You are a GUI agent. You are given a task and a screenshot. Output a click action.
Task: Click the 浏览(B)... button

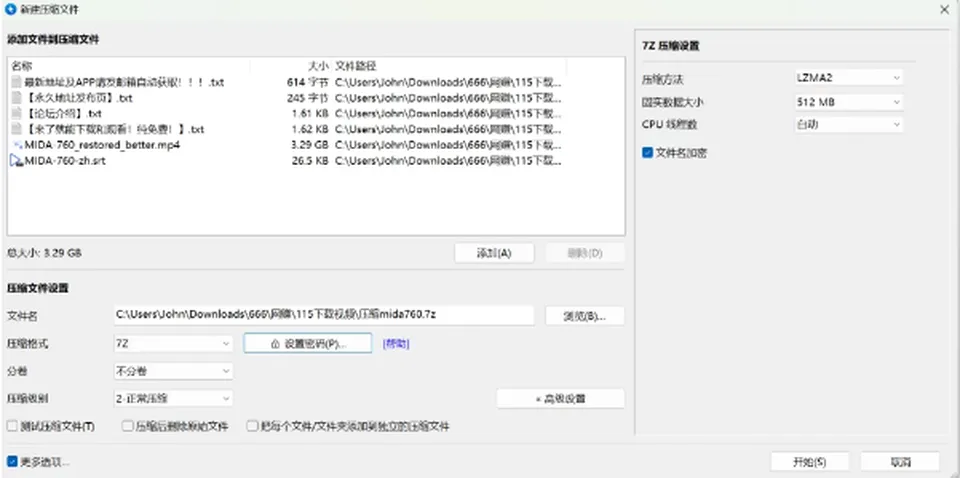(585, 316)
